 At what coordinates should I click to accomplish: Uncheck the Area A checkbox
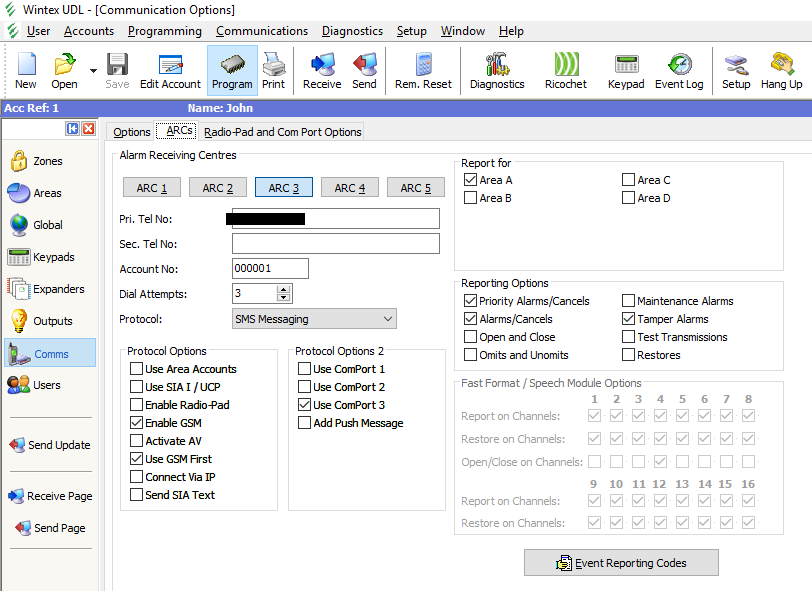tap(470, 180)
